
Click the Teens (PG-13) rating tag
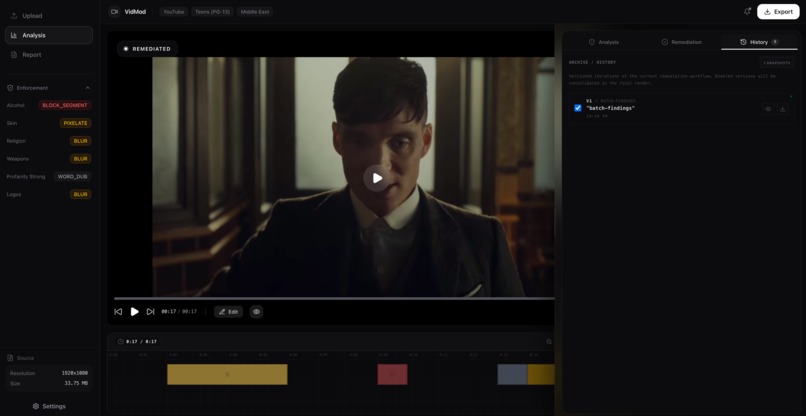pos(212,12)
